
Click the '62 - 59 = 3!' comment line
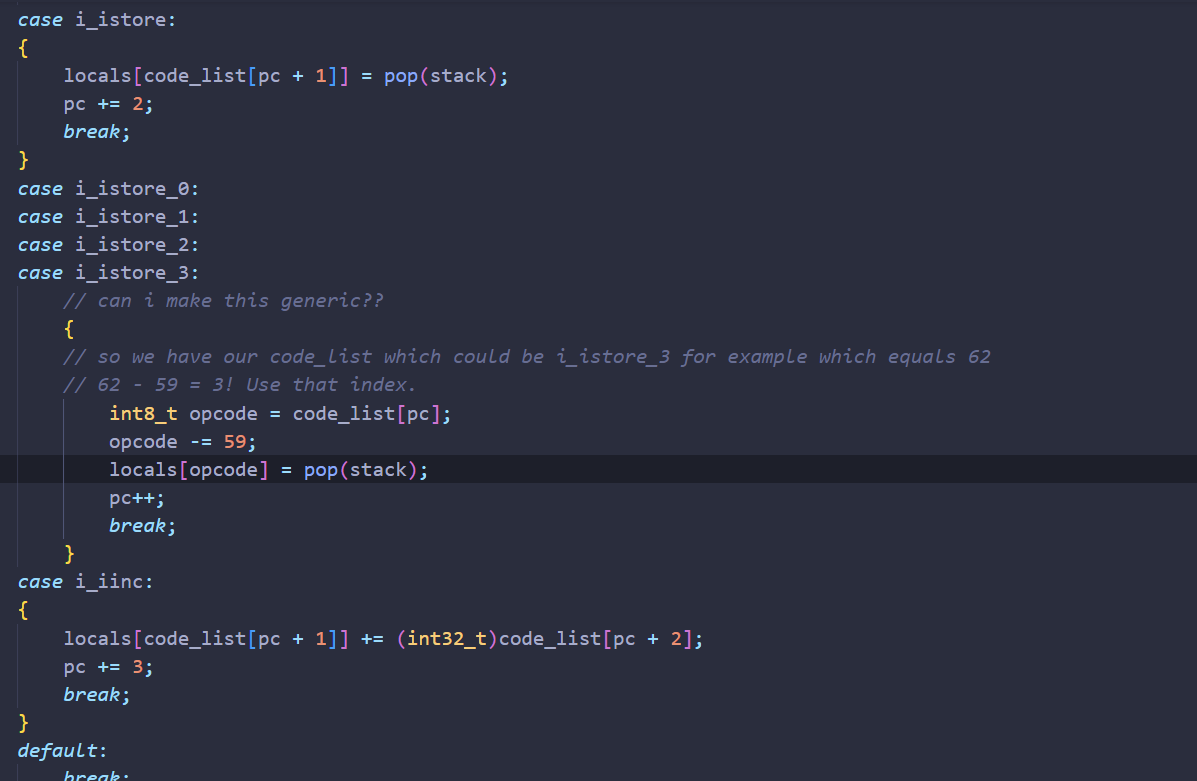click(238, 385)
